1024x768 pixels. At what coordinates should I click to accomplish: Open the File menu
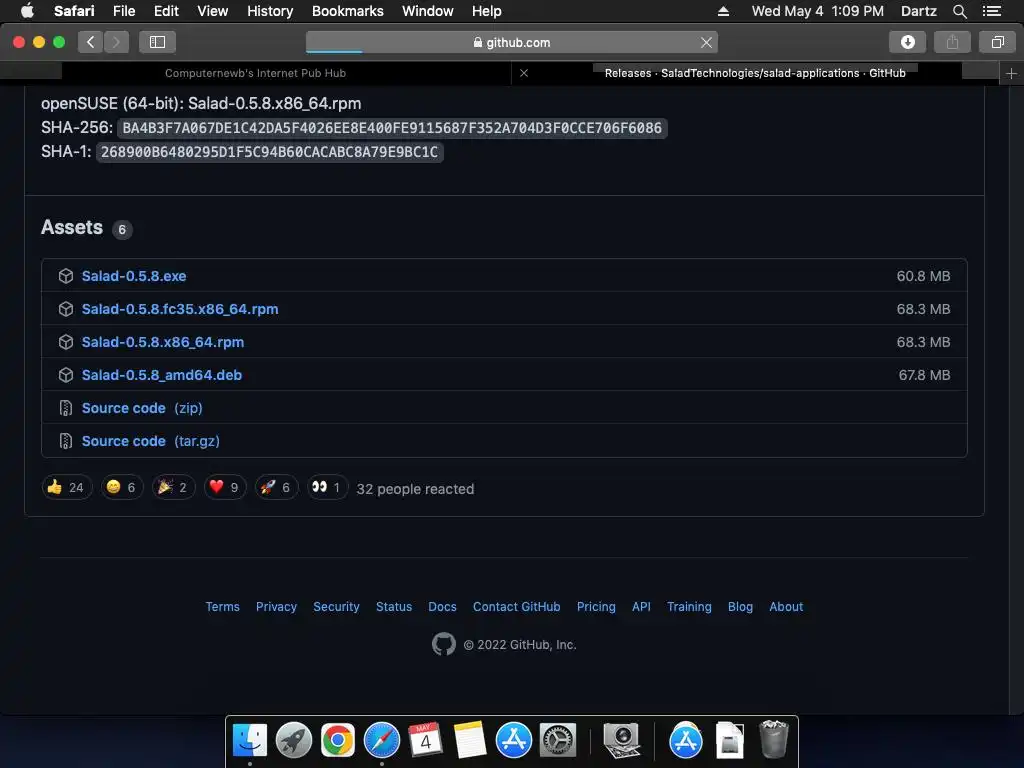click(123, 11)
